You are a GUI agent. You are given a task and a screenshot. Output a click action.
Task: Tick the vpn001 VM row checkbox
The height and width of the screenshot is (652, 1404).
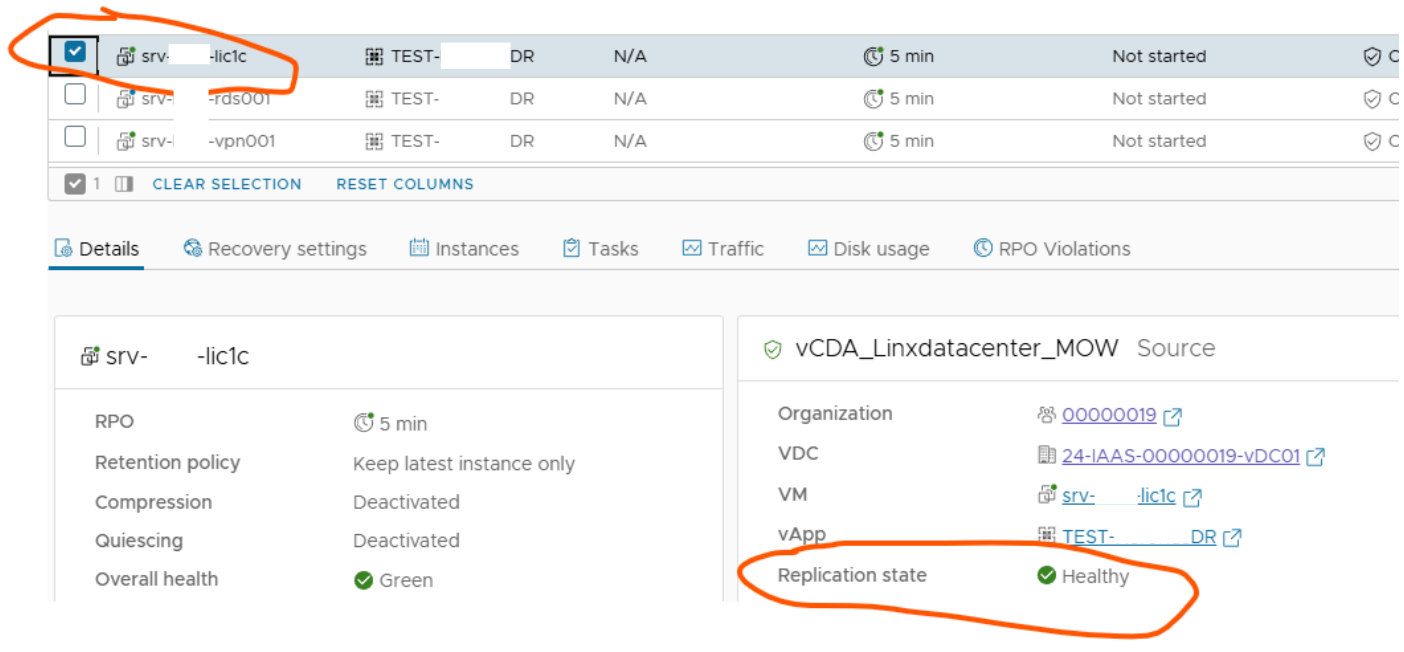click(x=75, y=137)
